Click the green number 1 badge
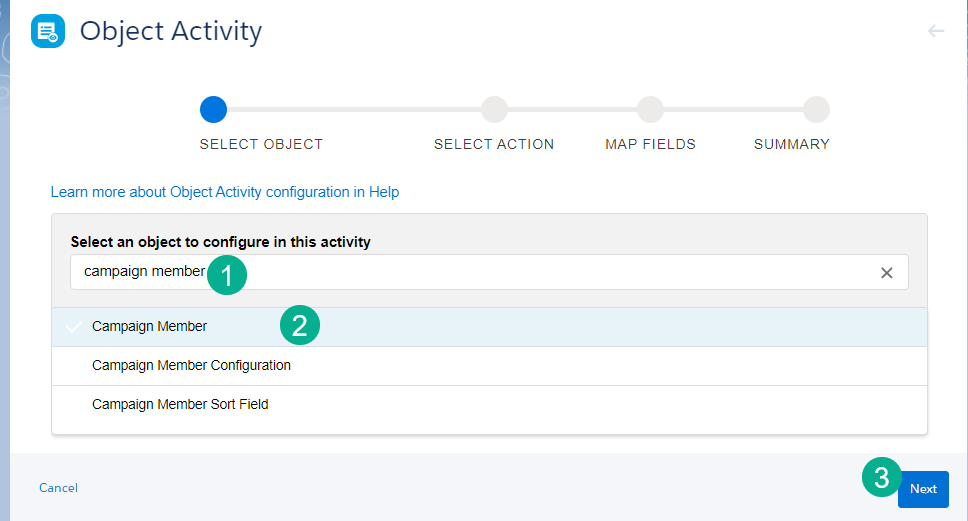 [x=227, y=276]
